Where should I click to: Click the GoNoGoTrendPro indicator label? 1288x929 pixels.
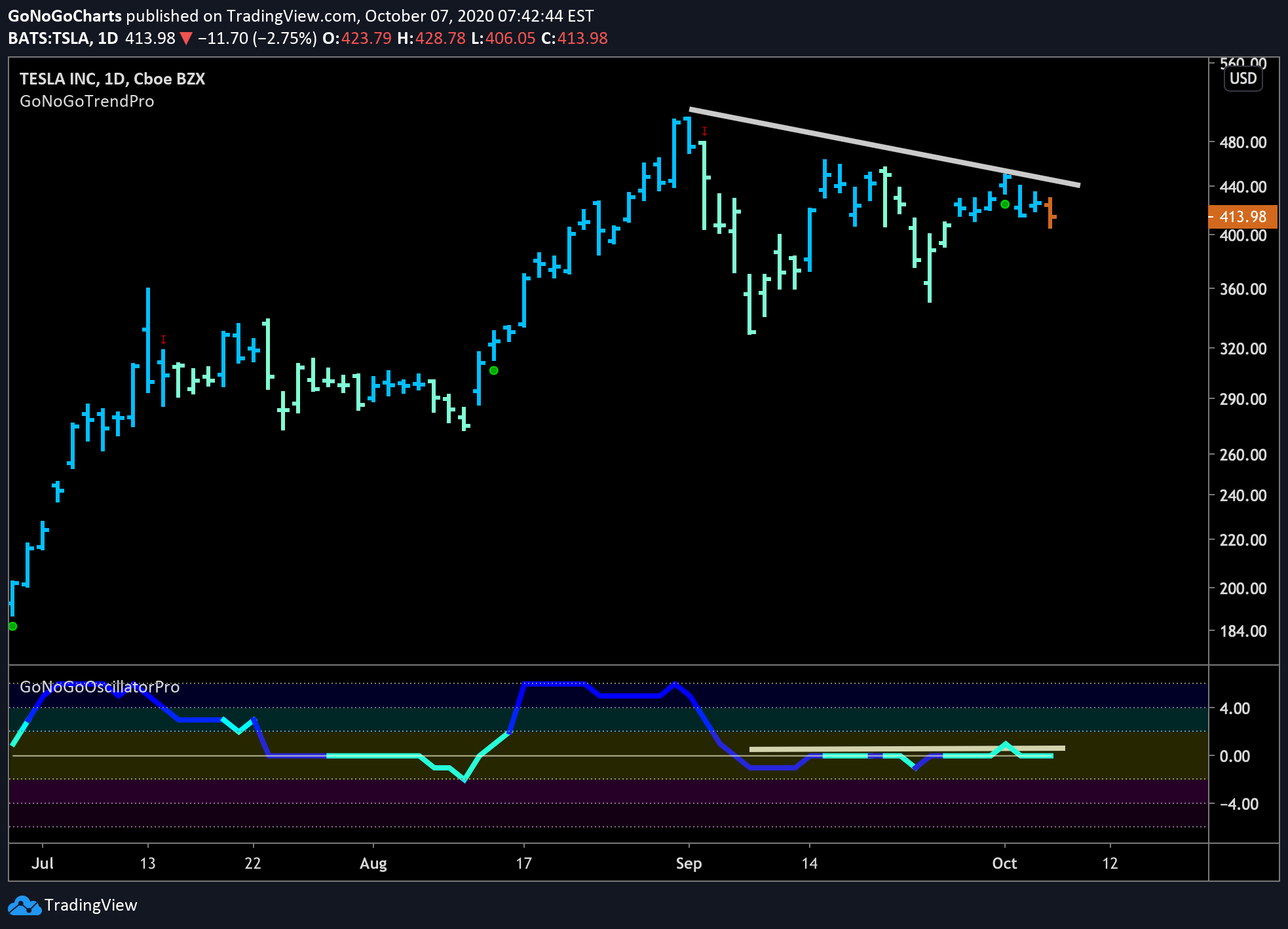click(x=87, y=102)
